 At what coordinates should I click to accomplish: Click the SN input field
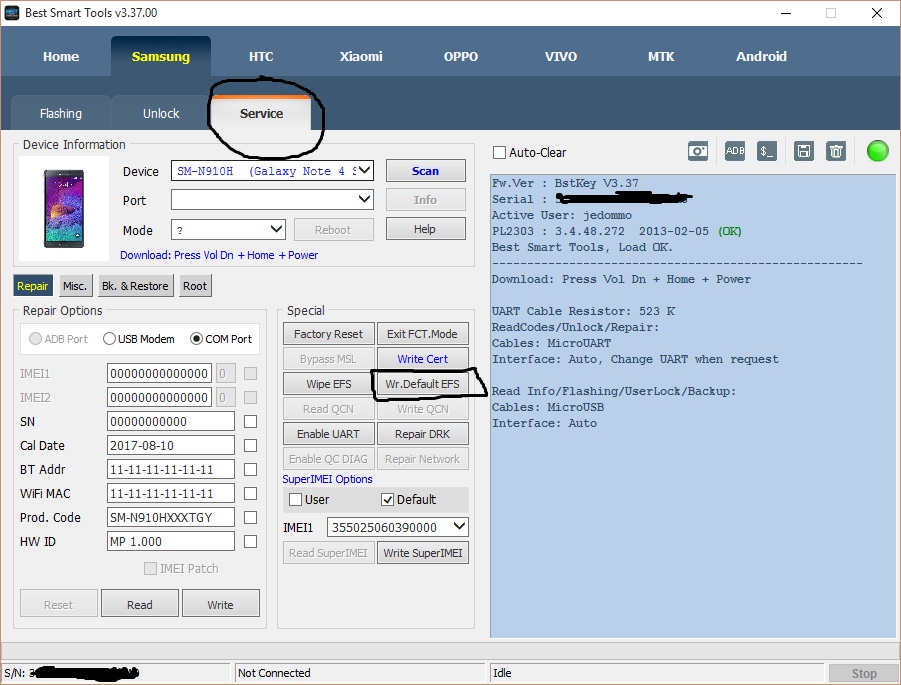pos(171,421)
